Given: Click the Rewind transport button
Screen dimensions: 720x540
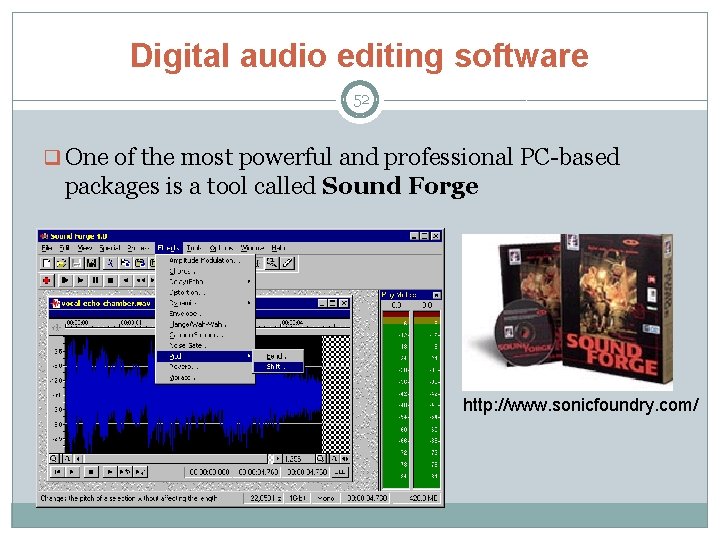Looking at the screenshot, I should pyautogui.click(x=141, y=280).
